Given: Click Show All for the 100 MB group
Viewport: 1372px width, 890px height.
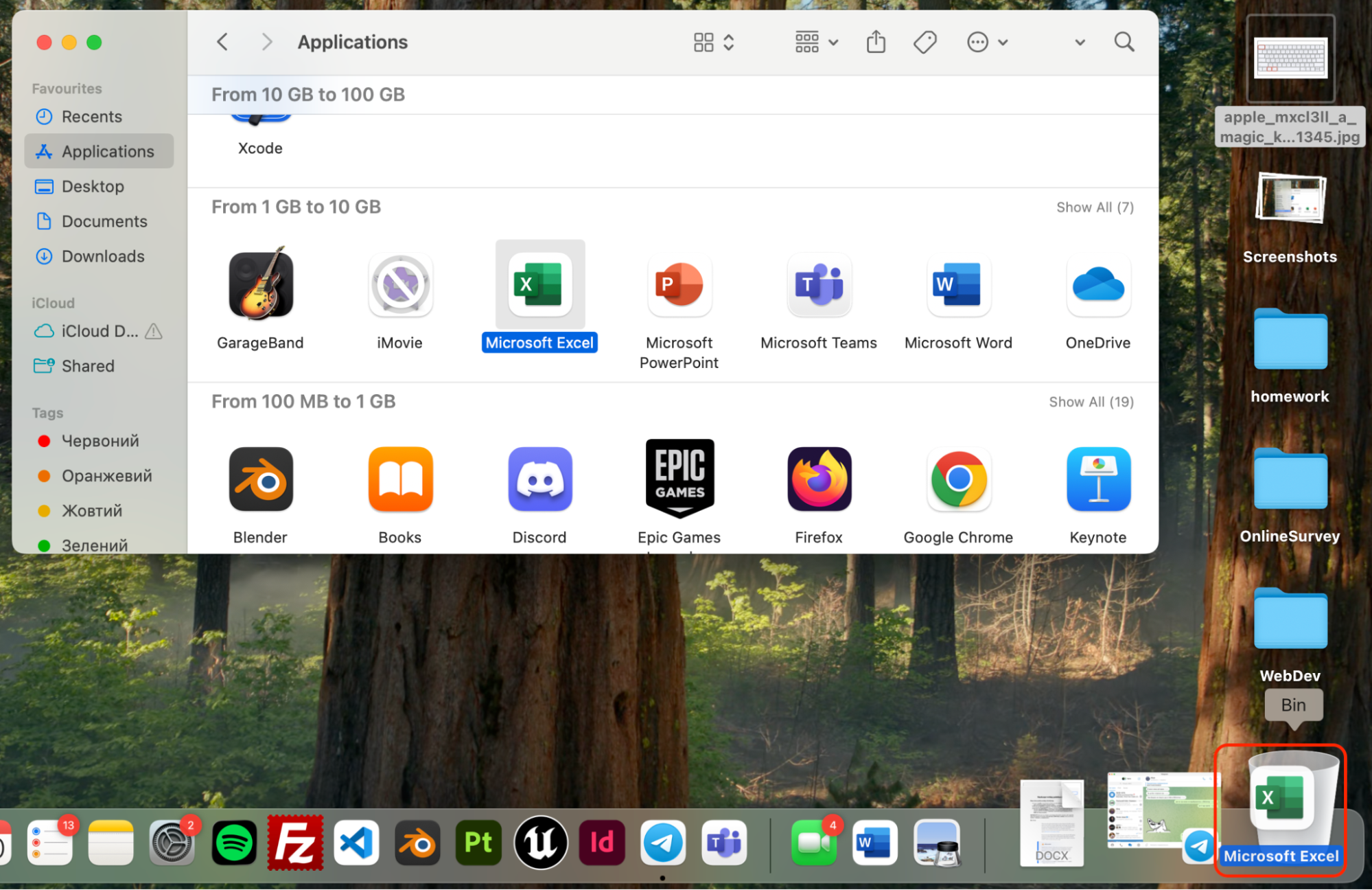Looking at the screenshot, I should click(x=1091, y=402).
